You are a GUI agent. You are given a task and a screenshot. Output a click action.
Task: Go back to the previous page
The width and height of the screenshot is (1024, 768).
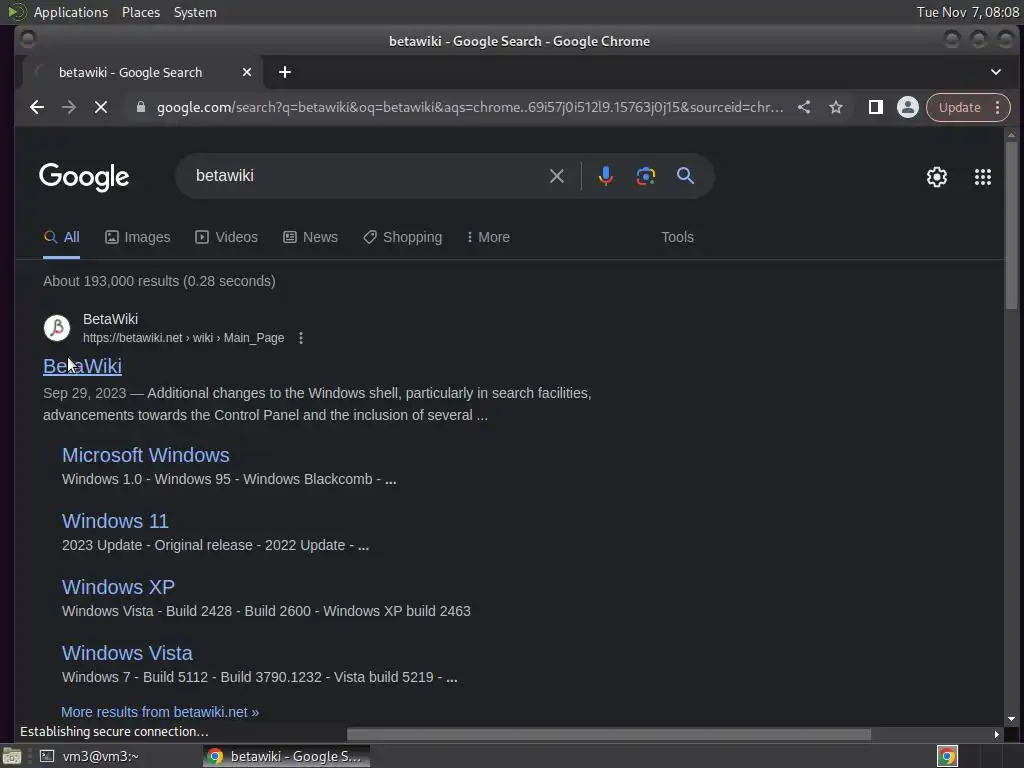37,107
